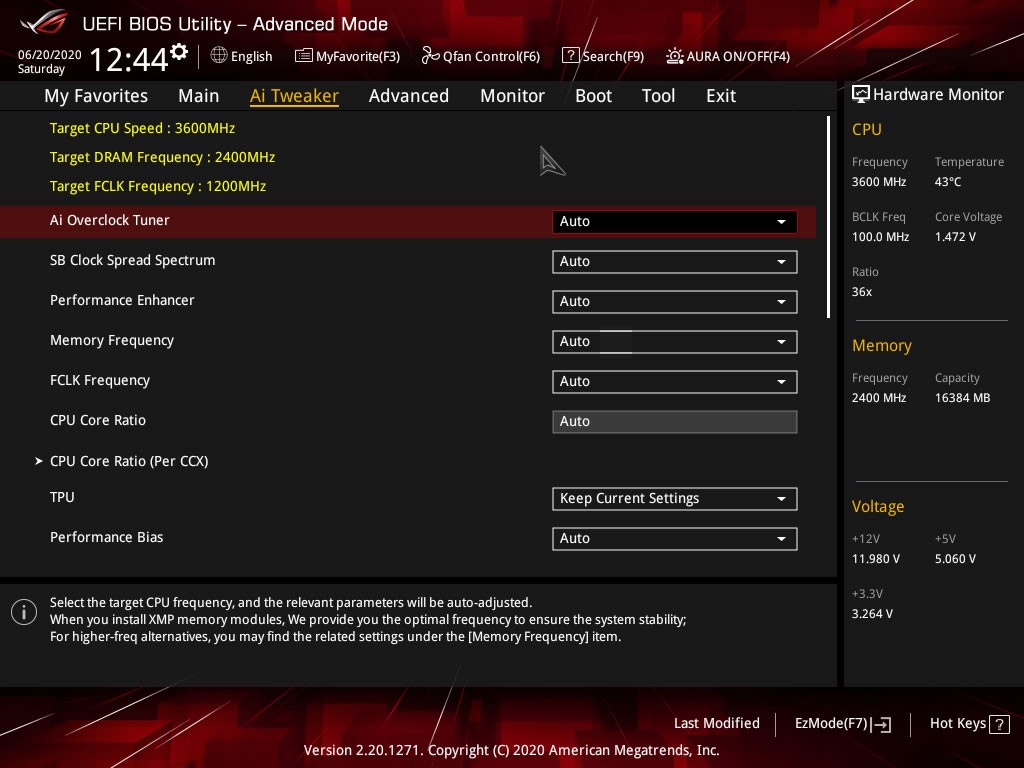Image resolution: width=1024 pixels, height=768 pixels.
Task: Go to the Monitor tab
Action: (512, 96)
